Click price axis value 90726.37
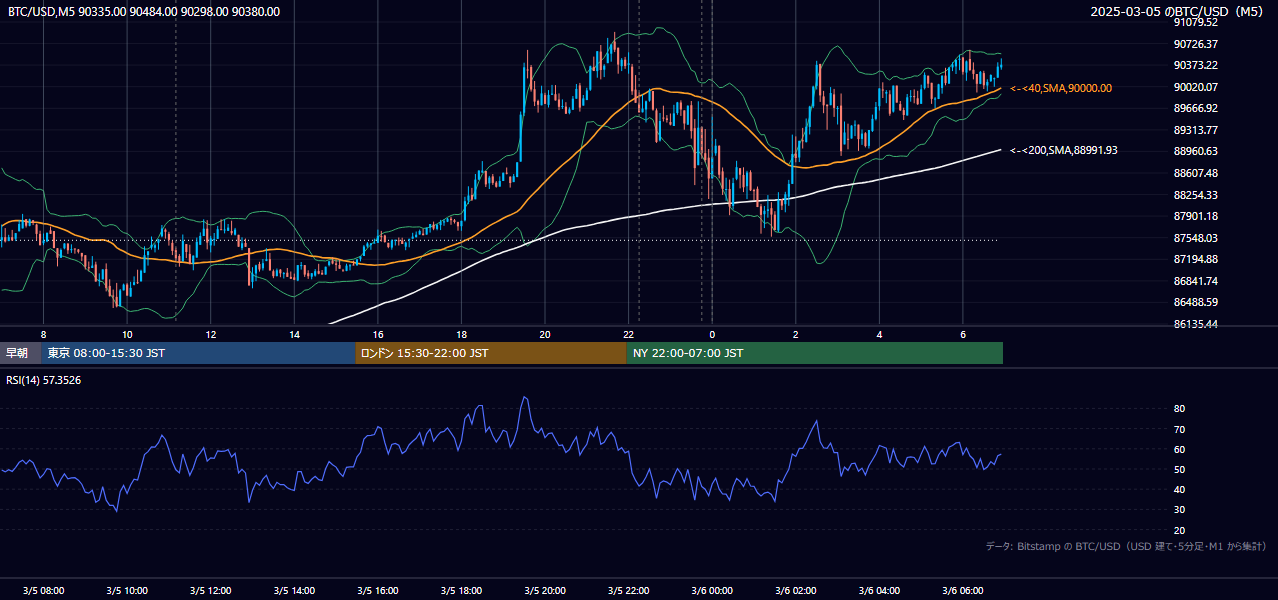 pyautogui.click(x=1195, y=44)
